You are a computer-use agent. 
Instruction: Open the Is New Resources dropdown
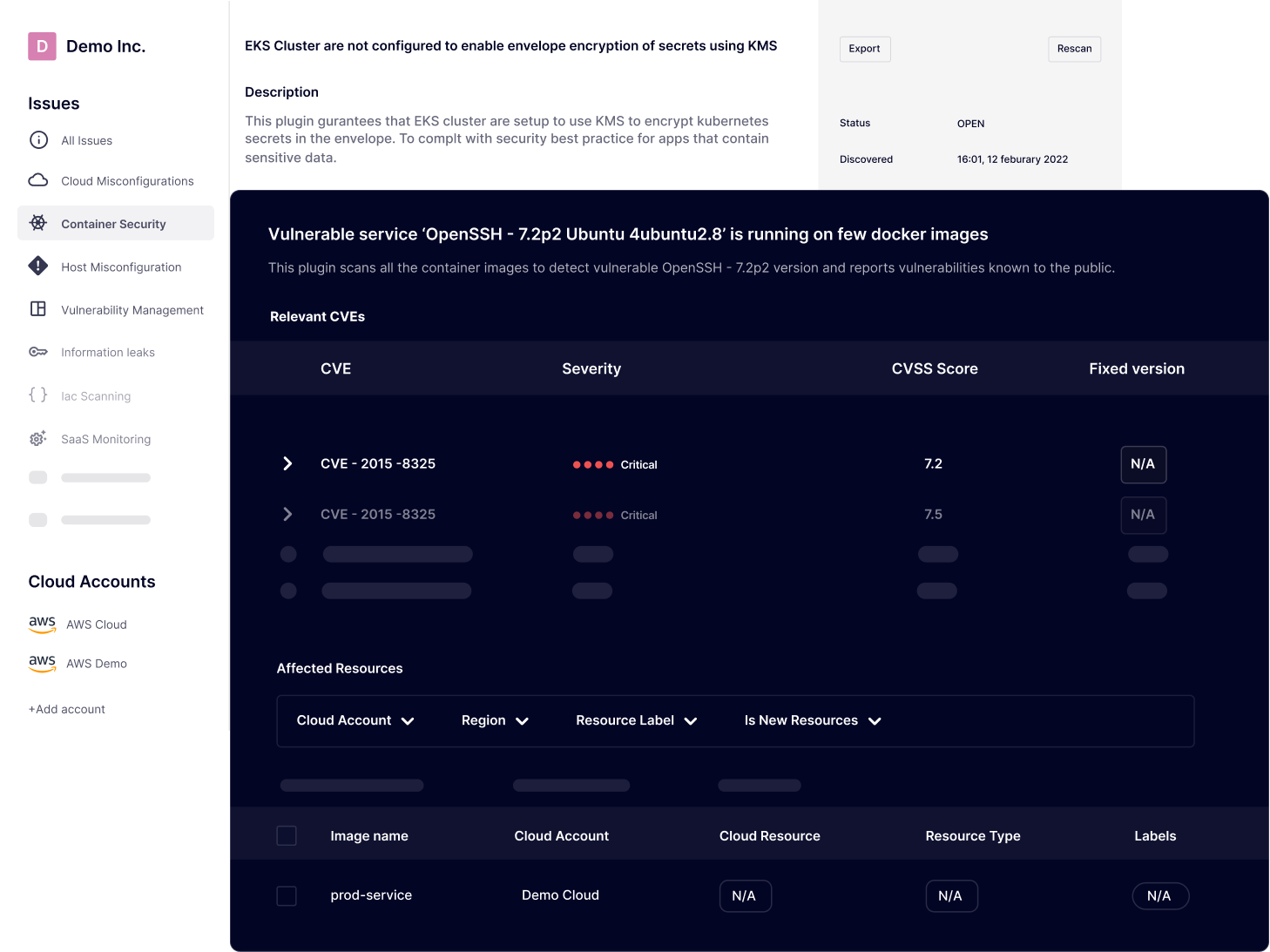[x=813, y=720]
